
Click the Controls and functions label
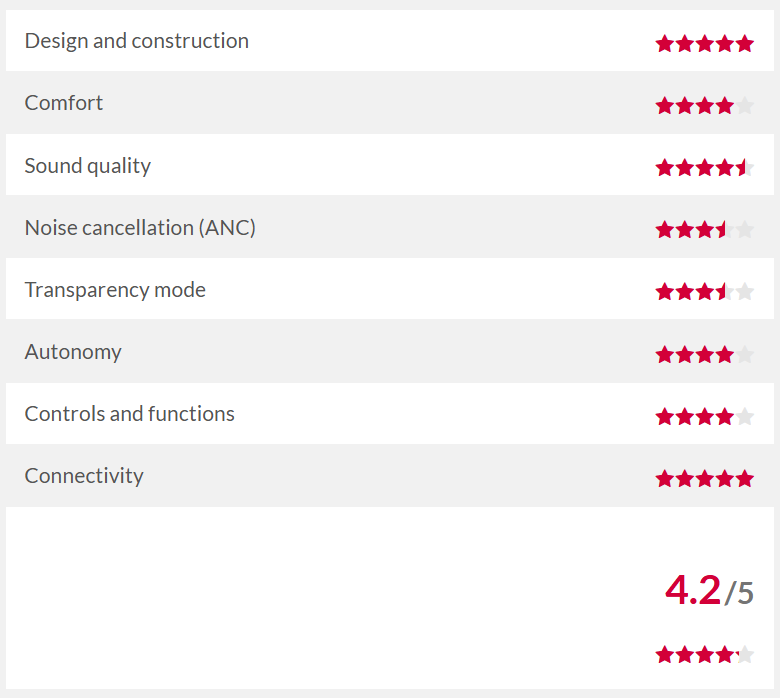coord(130,414)
